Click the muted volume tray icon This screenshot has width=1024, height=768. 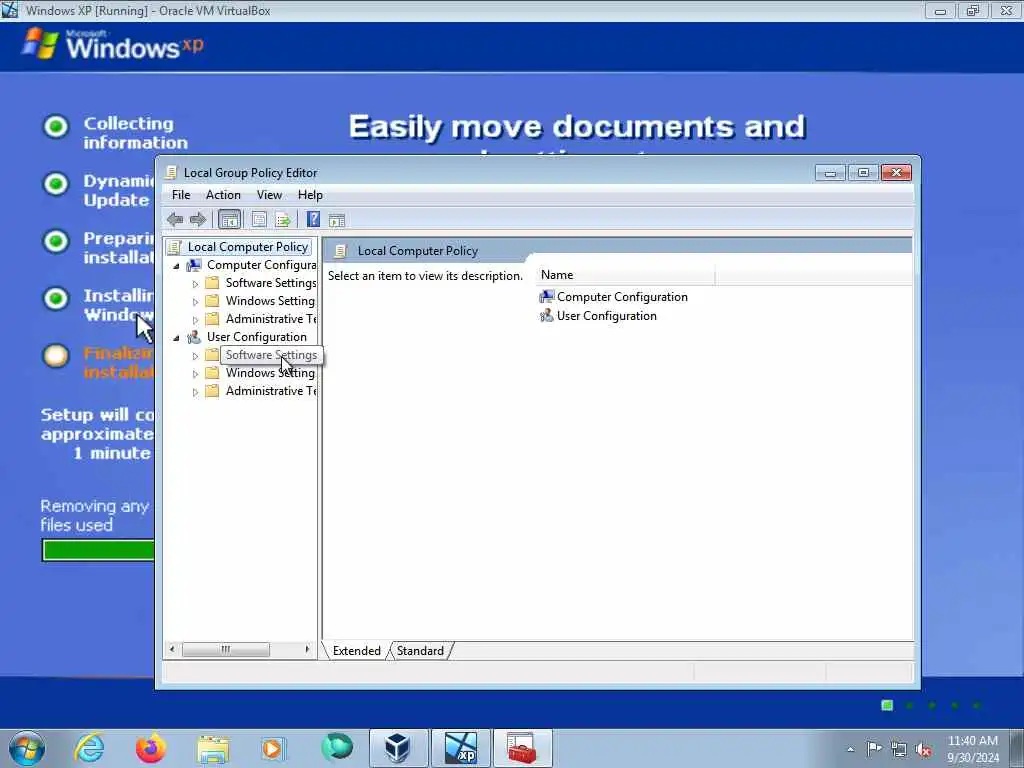coord(923,750)
